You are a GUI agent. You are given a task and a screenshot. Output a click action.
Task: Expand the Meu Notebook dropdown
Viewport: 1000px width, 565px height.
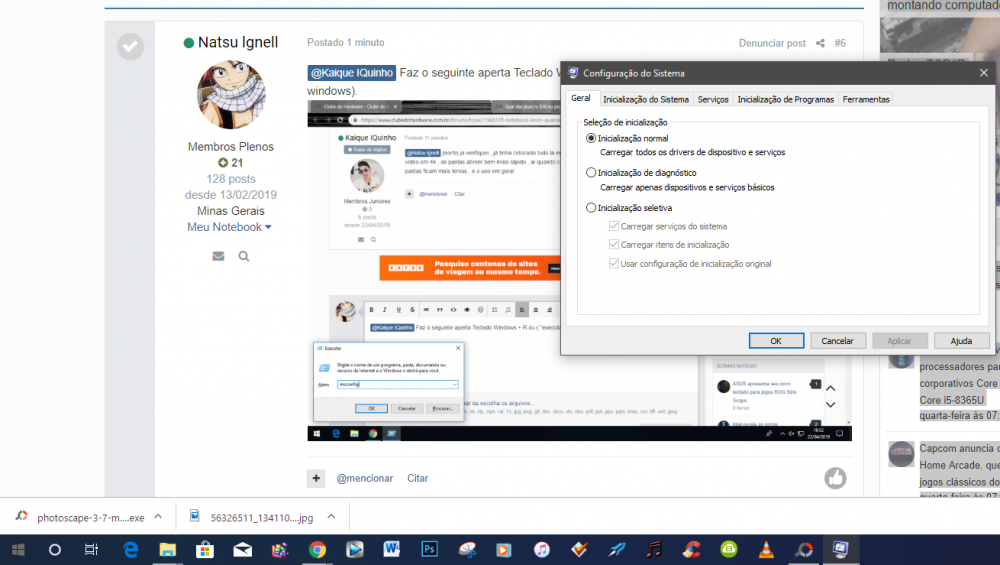[x=268, y=228]
